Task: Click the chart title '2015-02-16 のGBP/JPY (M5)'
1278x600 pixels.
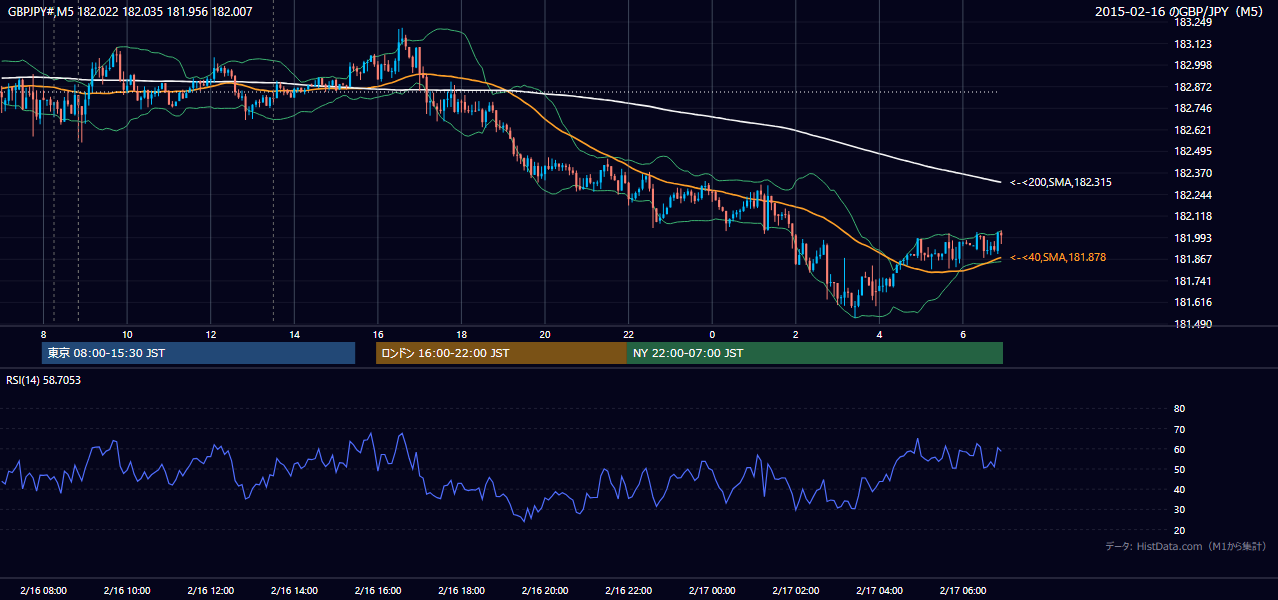Action: pyautogui.click(x=1181, y=12)
